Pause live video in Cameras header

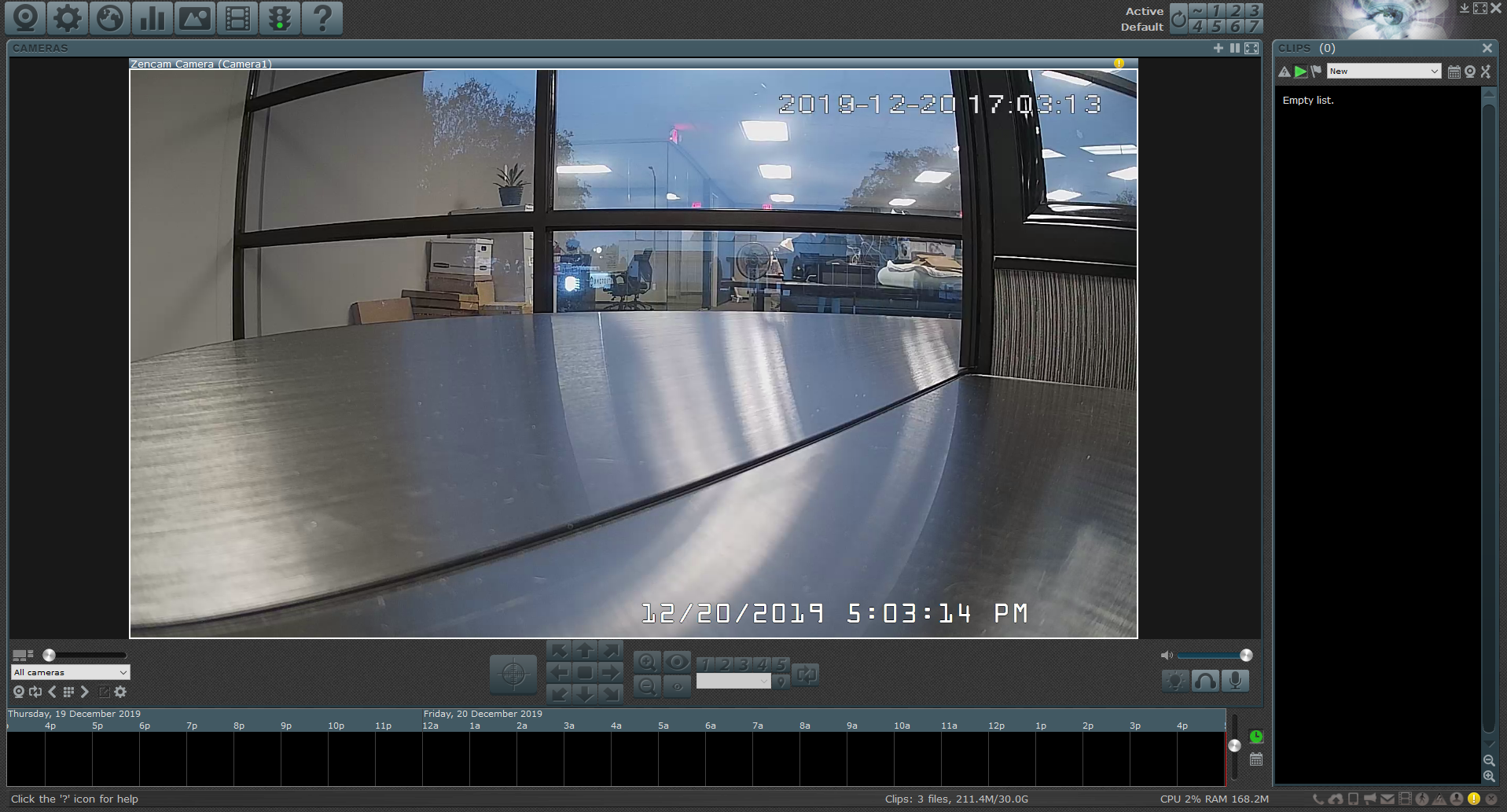(1235, 49)
